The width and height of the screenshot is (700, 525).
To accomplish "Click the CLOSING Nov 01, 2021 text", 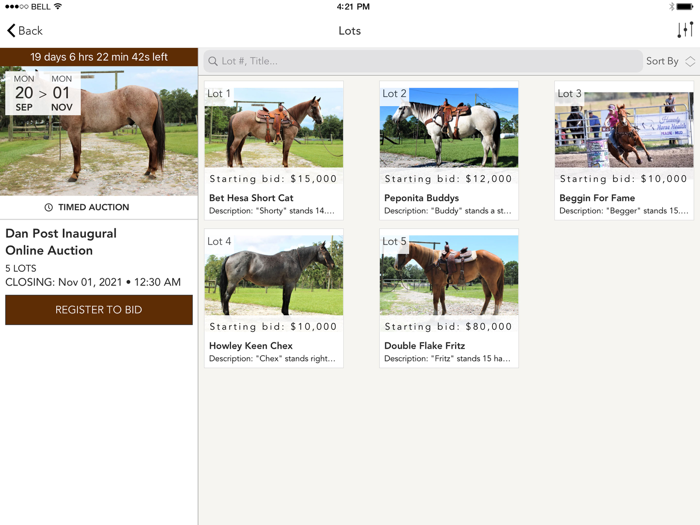I will (x=93, y=282).
